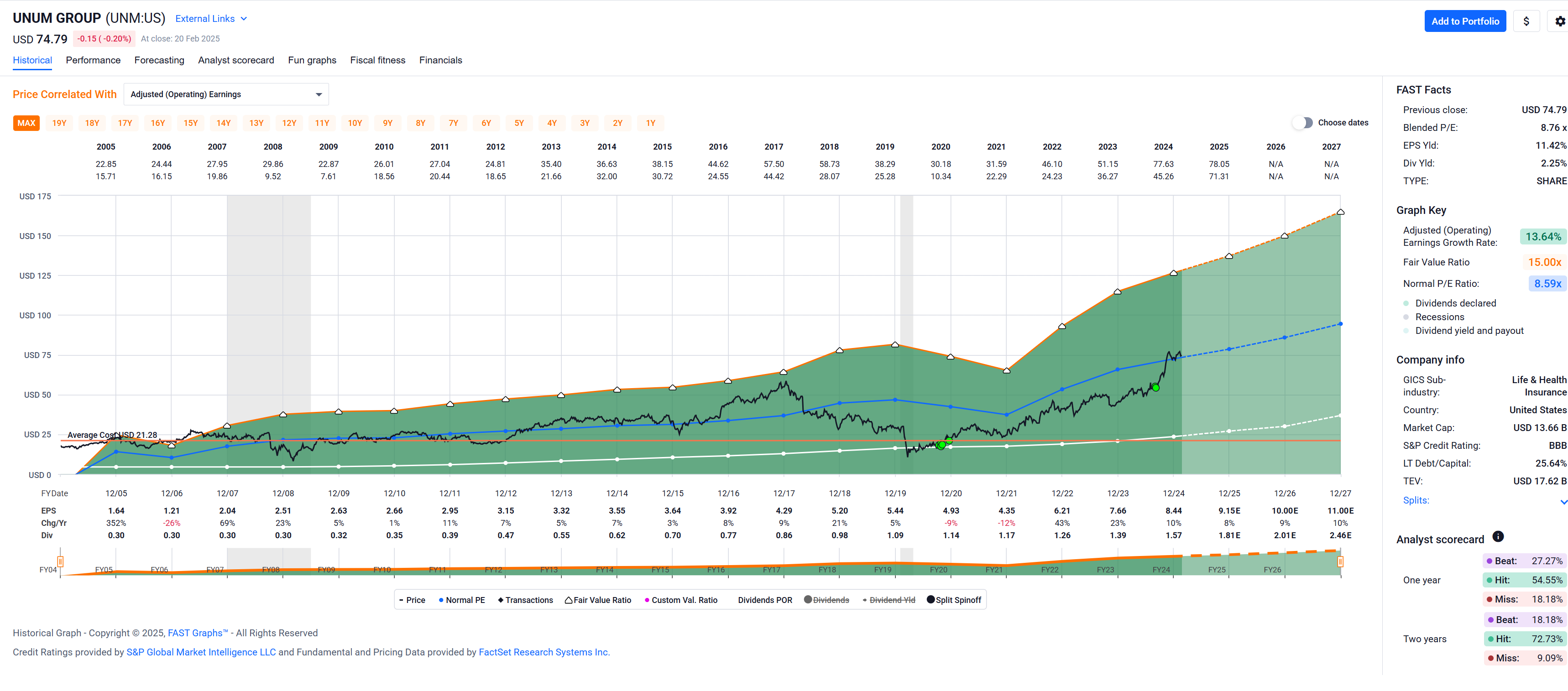
Task: Toggle the Normal PE legend item
Action: (x=462, y=600)
